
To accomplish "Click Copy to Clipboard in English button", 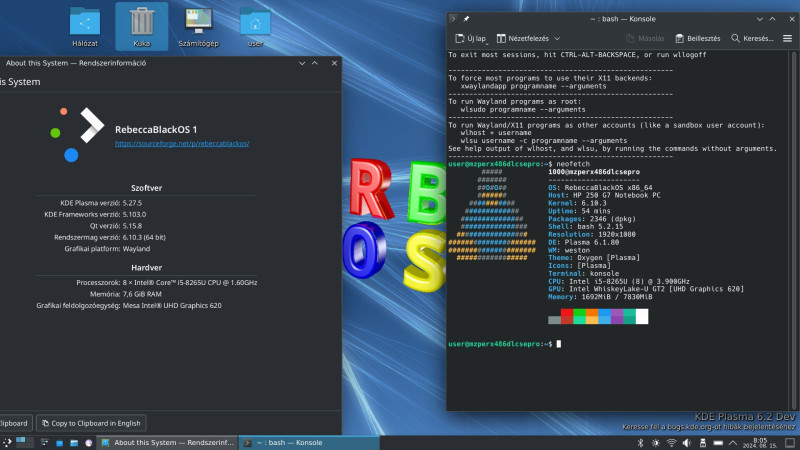I will click(x=91, y=423).
